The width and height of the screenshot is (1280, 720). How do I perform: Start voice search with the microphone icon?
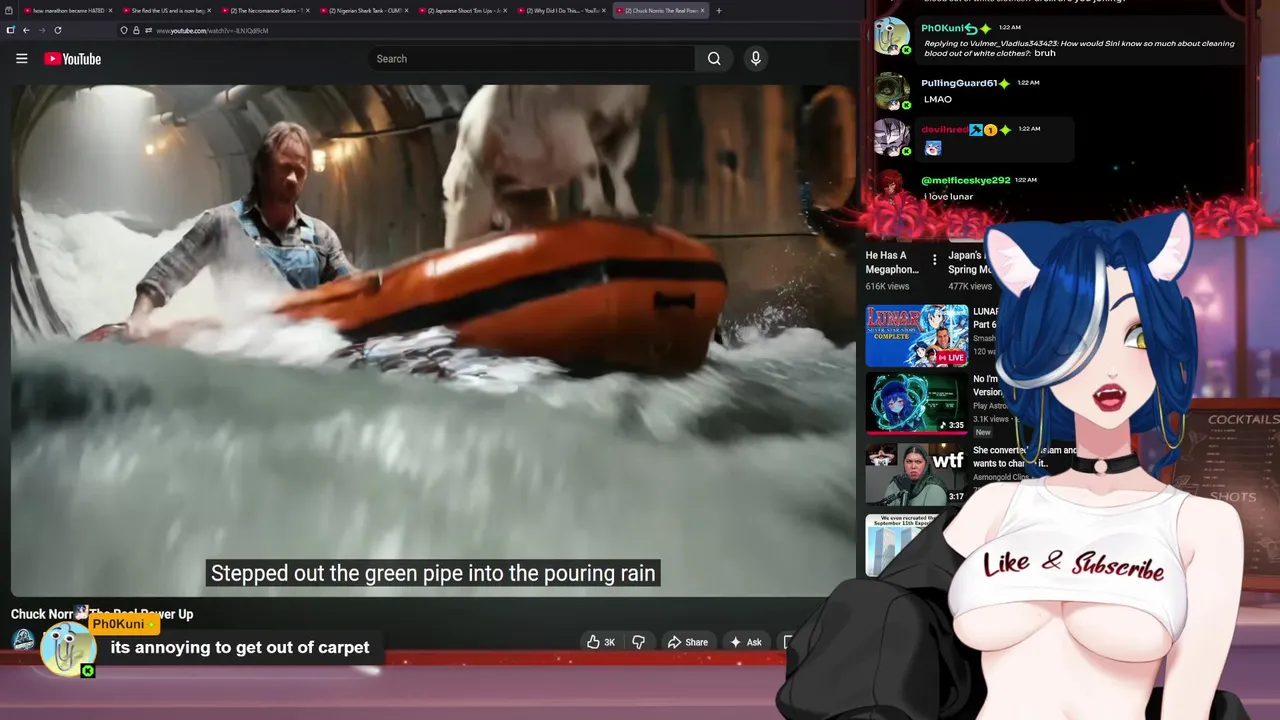[756, 59]
